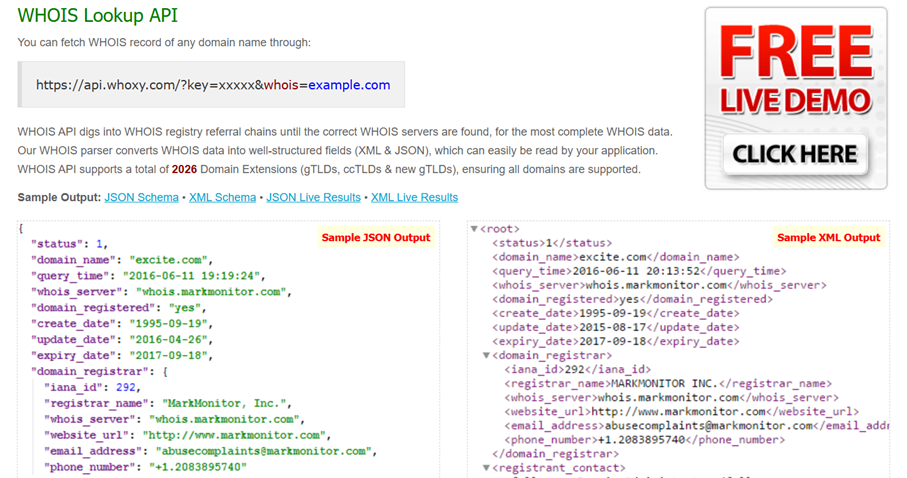This screenshot has width=907, height=478.
Task: Click the WHOIS Lookup API heading
Action: 98,15
